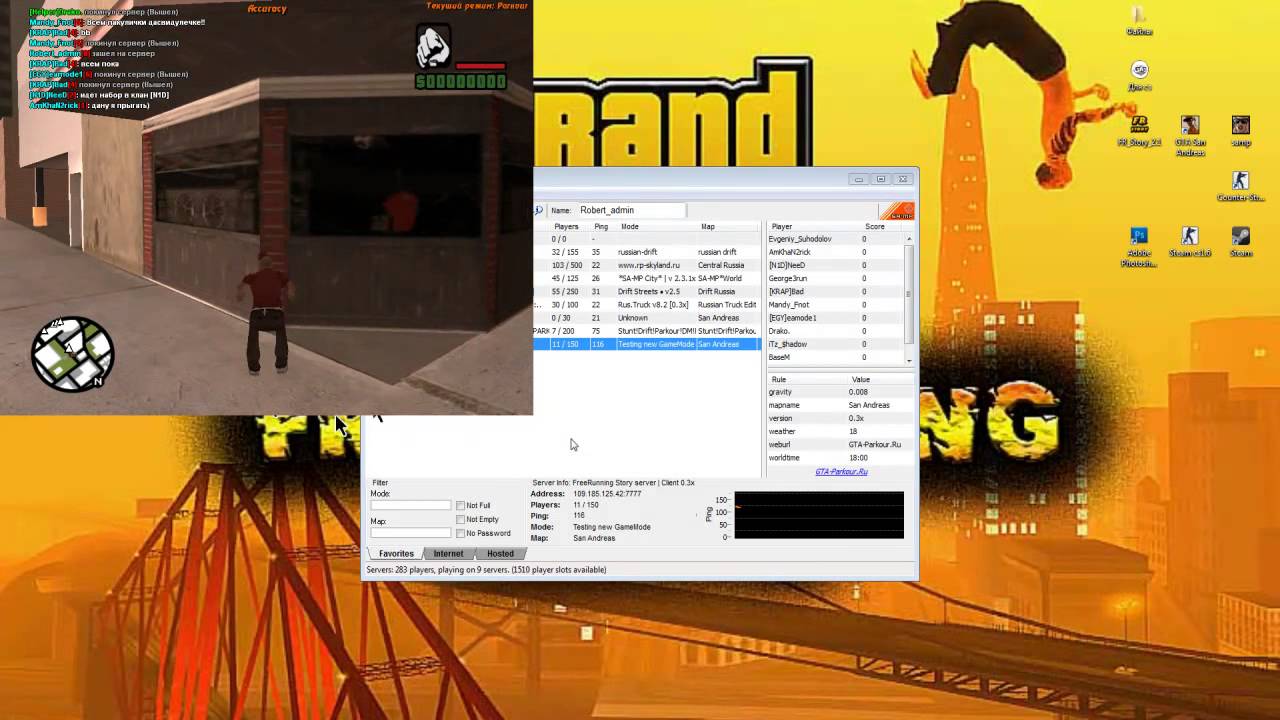Click the worldtime rule row

(x=840, y=457)
